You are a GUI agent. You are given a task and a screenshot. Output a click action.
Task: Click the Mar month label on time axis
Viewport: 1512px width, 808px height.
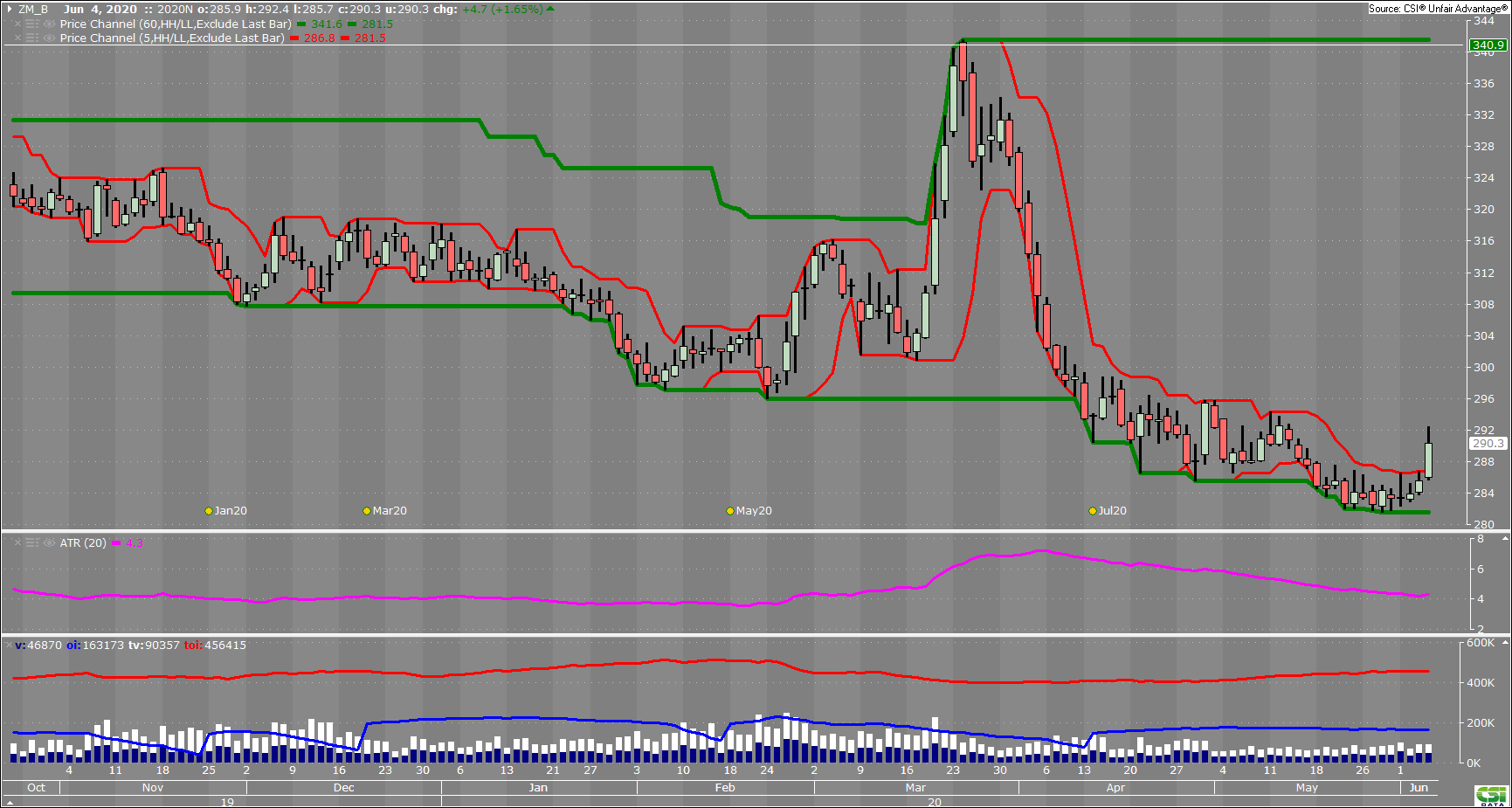[915, 788]
